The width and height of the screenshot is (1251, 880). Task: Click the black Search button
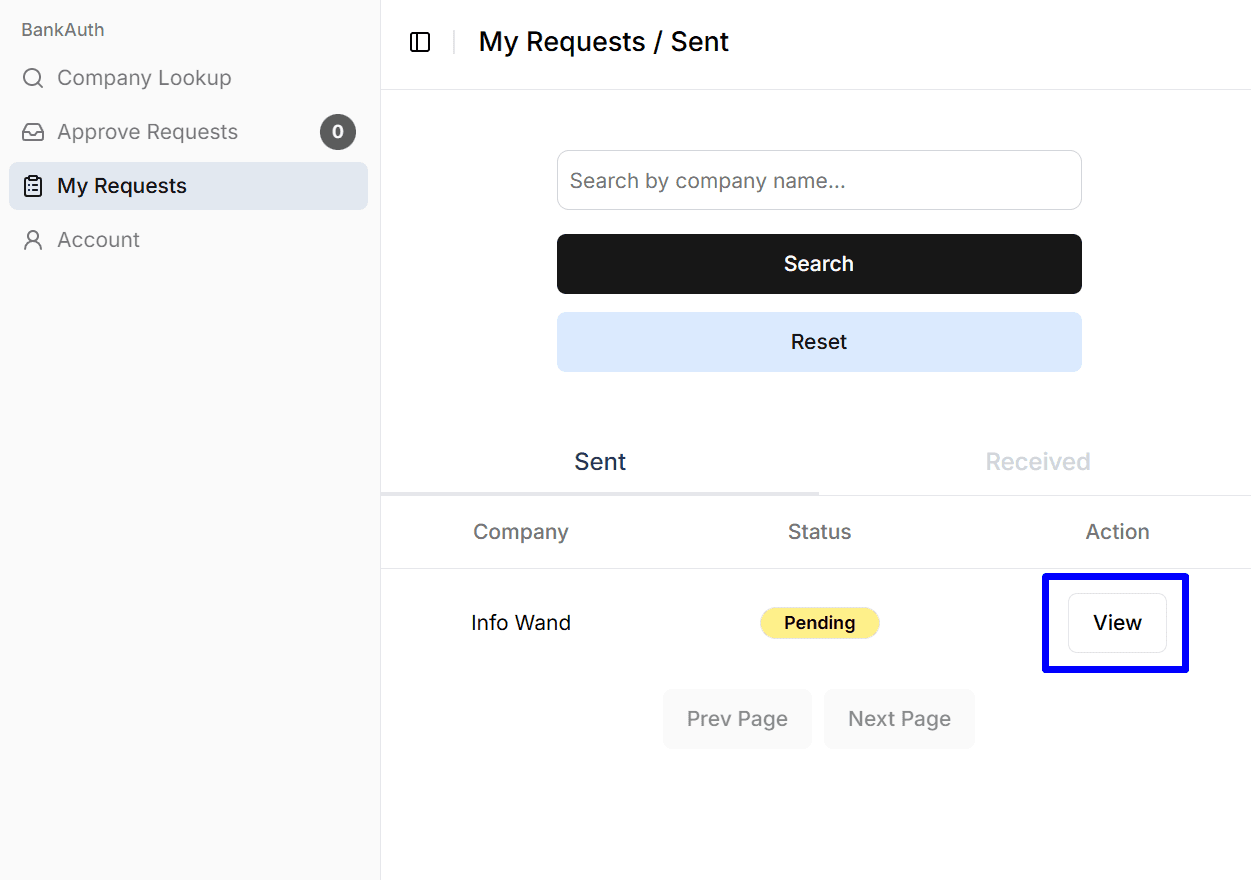[x=819, y=264]
